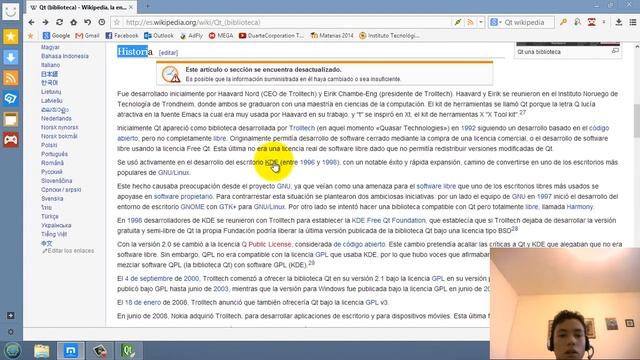Open the address bar history dropdown arrow
This screenshot has width=640, height=360.
[481, 22]
